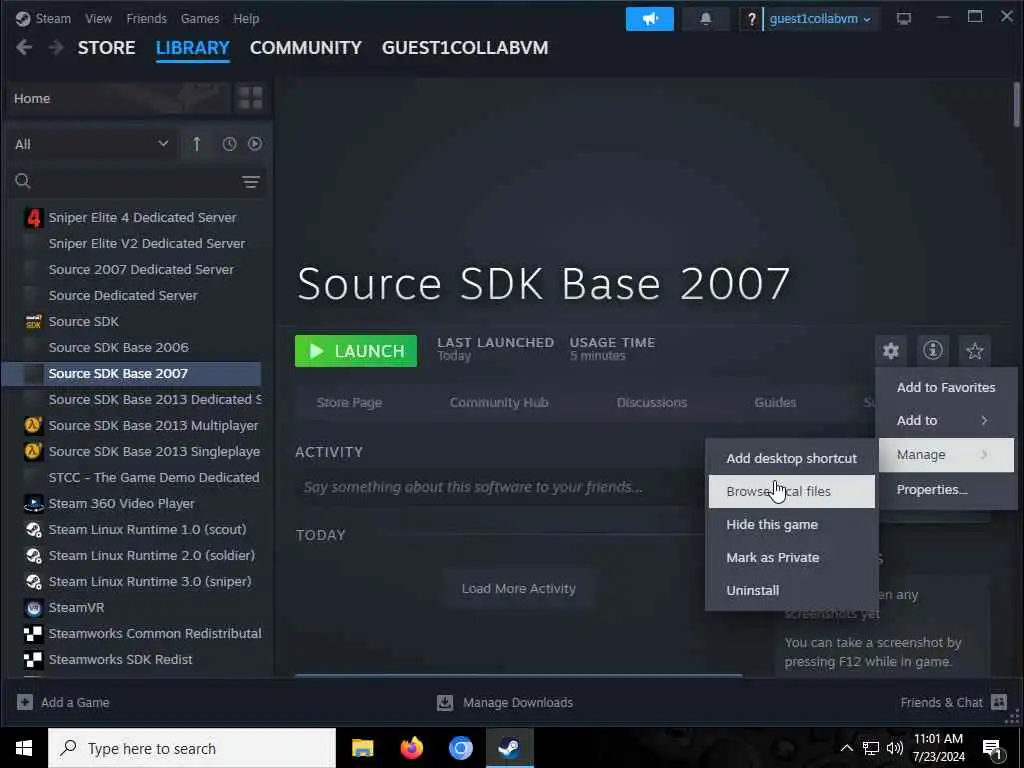Select Mark as Private

click(x=792, y=558)
